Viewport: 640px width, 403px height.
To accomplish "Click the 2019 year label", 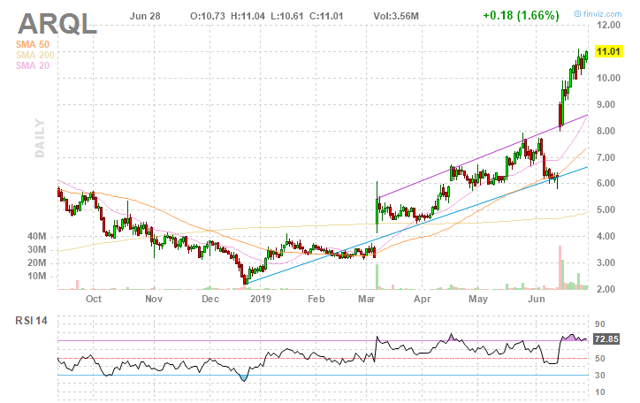I will point(261,299).
